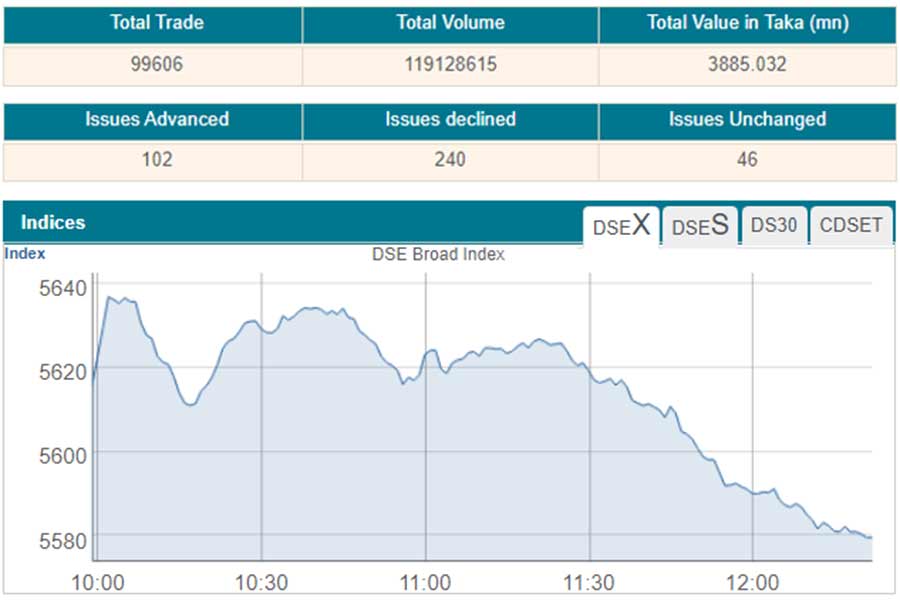Select the unchanged issues count 46
The height and width of the screenshot is (600, 900).
click(x=747, y=160)
